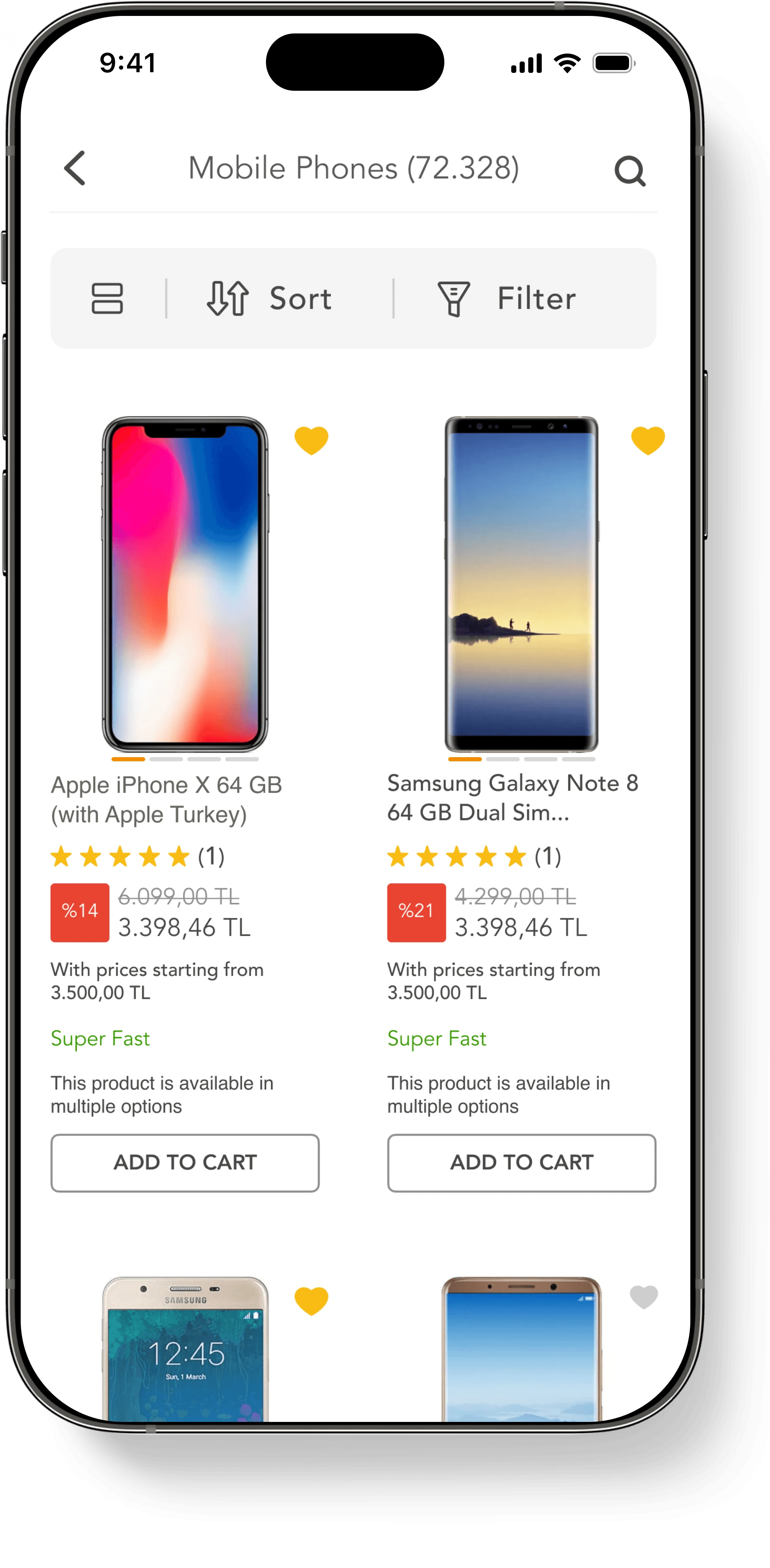Tap the cellular signal bars icon
The height and width of the screenshot is (1568, 770).
coord(526,63)
